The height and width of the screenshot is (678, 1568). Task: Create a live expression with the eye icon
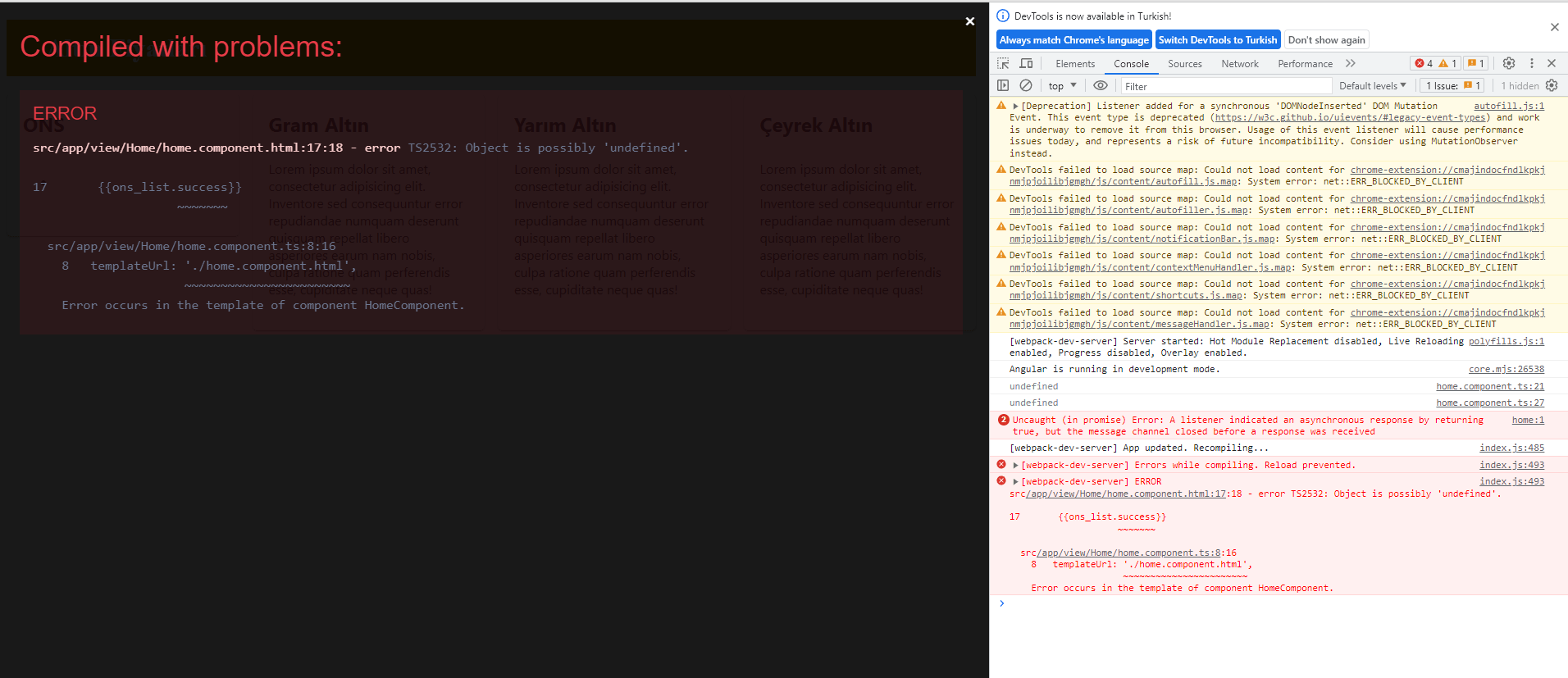tap(1101, 85)
